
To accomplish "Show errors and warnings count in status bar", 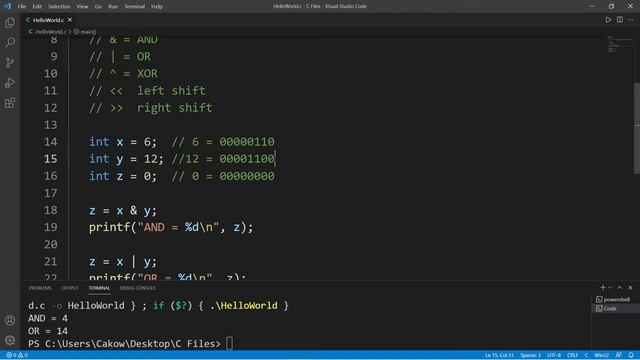I will coord(17,355).
